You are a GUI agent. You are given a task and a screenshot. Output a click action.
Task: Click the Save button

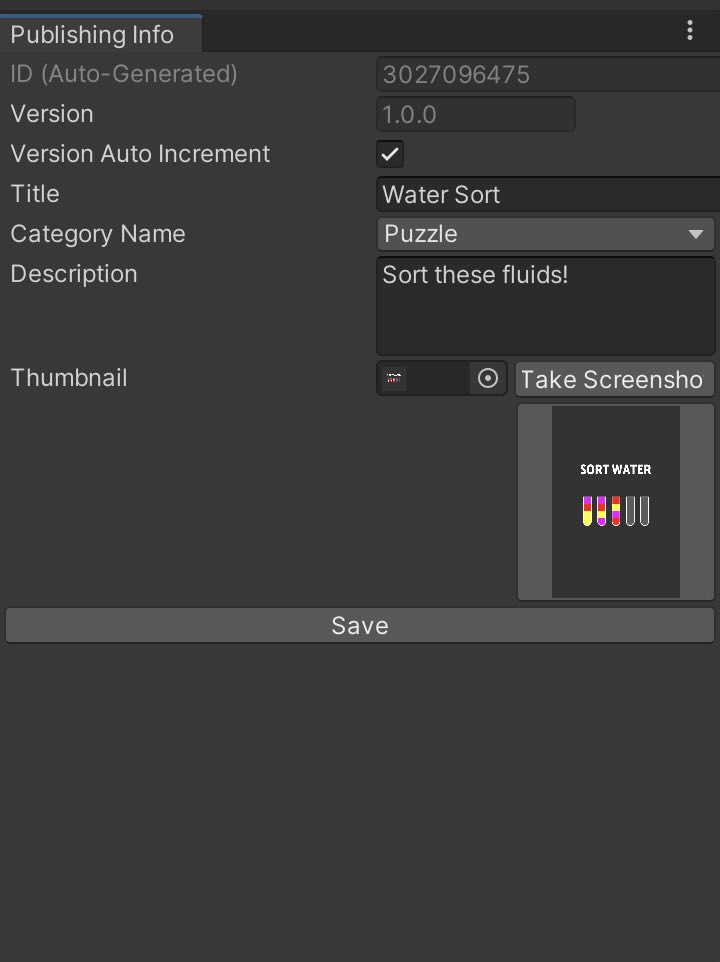tap(360, 625)
